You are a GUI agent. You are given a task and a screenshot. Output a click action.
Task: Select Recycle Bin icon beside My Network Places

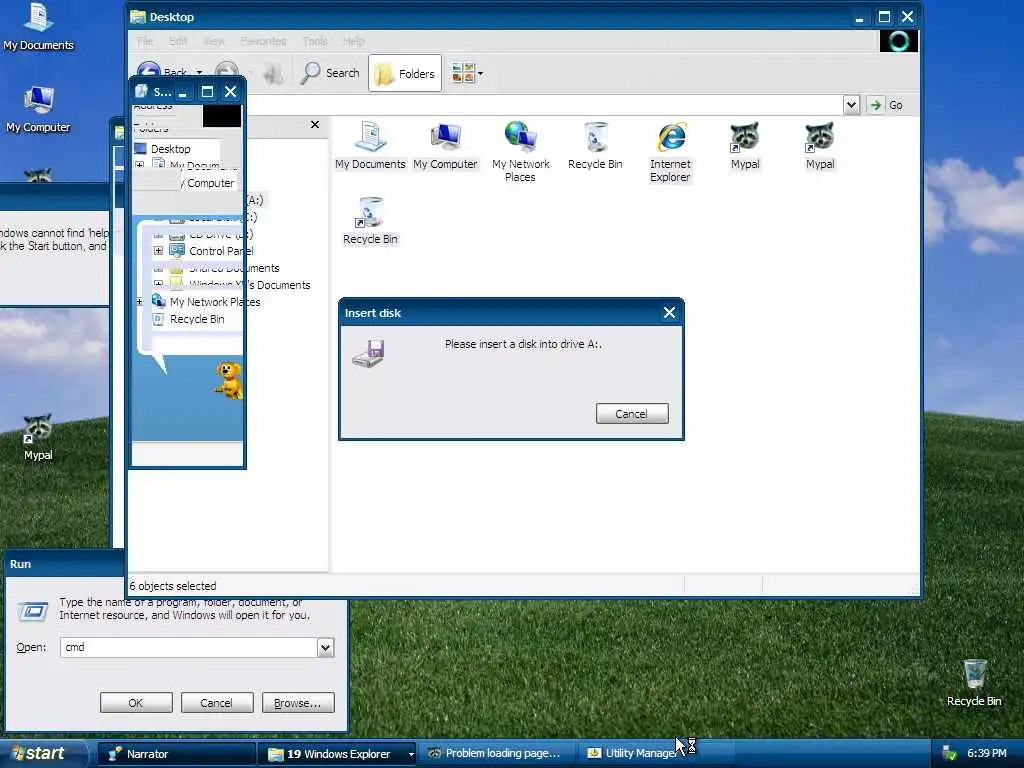(x=595, y=145)
